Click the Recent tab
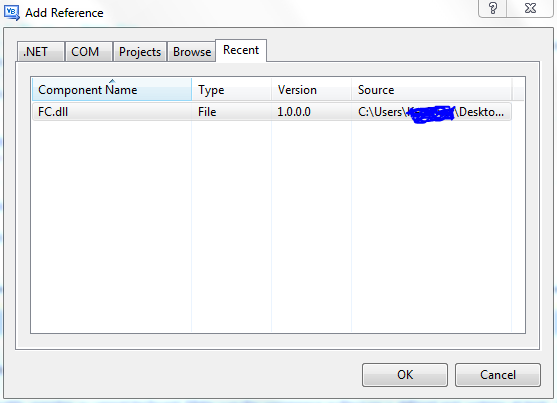The height and width of the screenshot is (403, 557). tap(241, 50)
